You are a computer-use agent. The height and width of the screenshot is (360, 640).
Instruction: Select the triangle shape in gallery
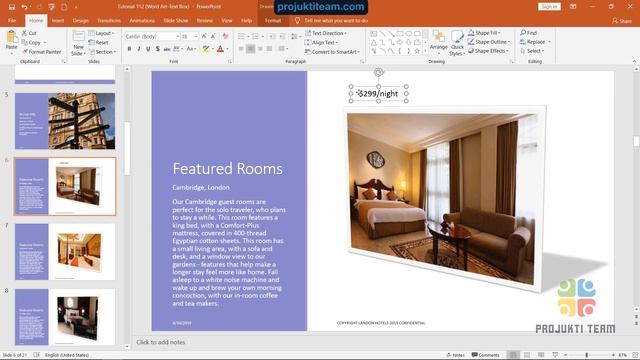coord(374,42)
